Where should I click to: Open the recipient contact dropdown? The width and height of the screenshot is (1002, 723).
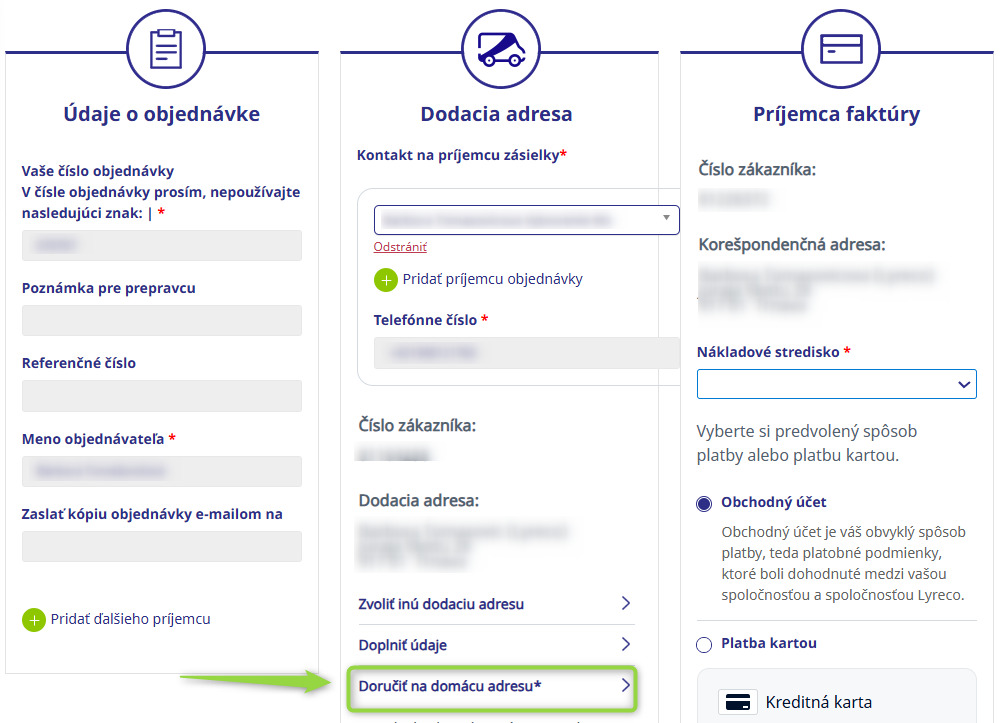coord(526,219)
